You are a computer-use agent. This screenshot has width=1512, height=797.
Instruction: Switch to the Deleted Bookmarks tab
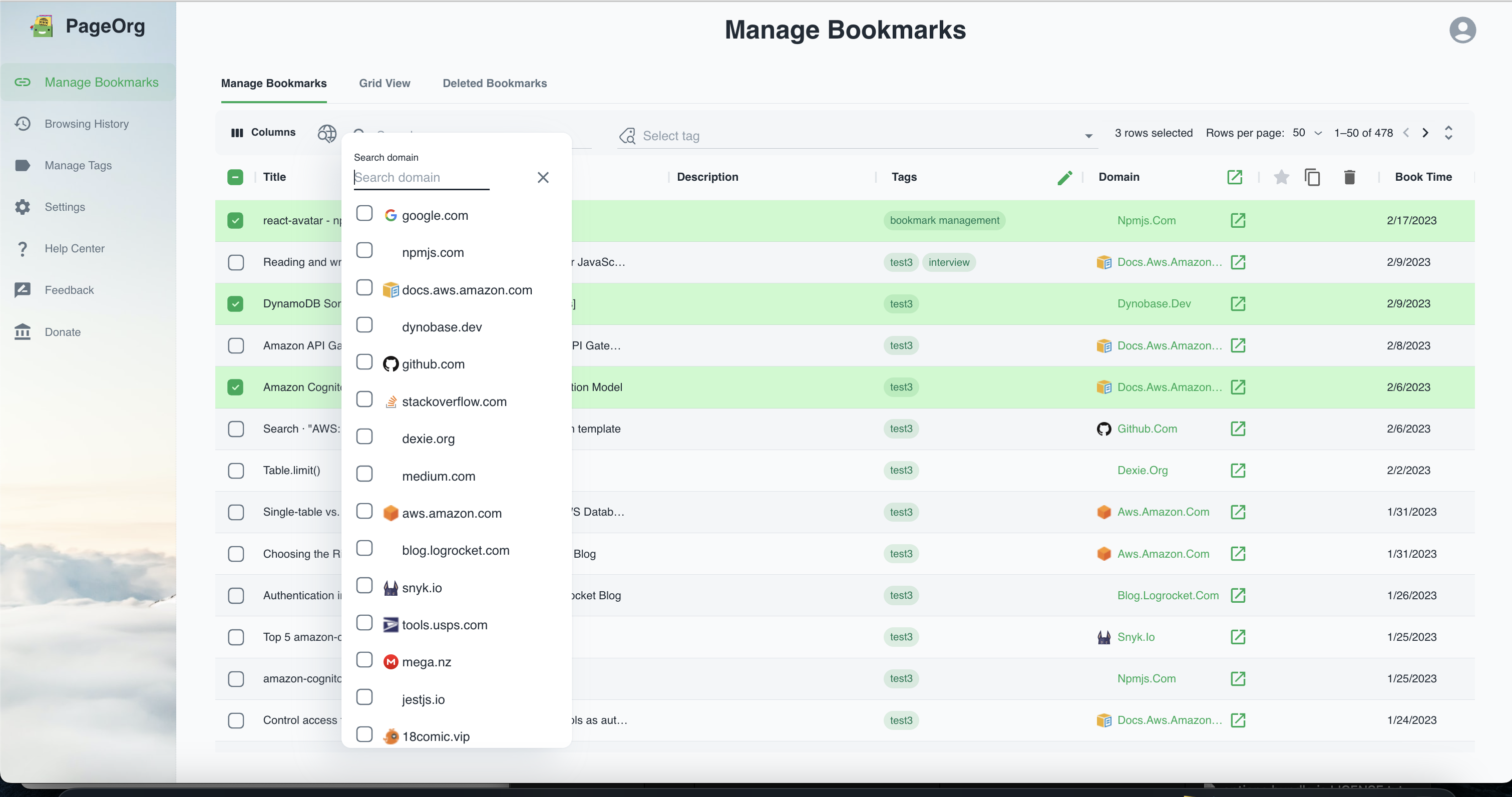[x=494, y=83]
